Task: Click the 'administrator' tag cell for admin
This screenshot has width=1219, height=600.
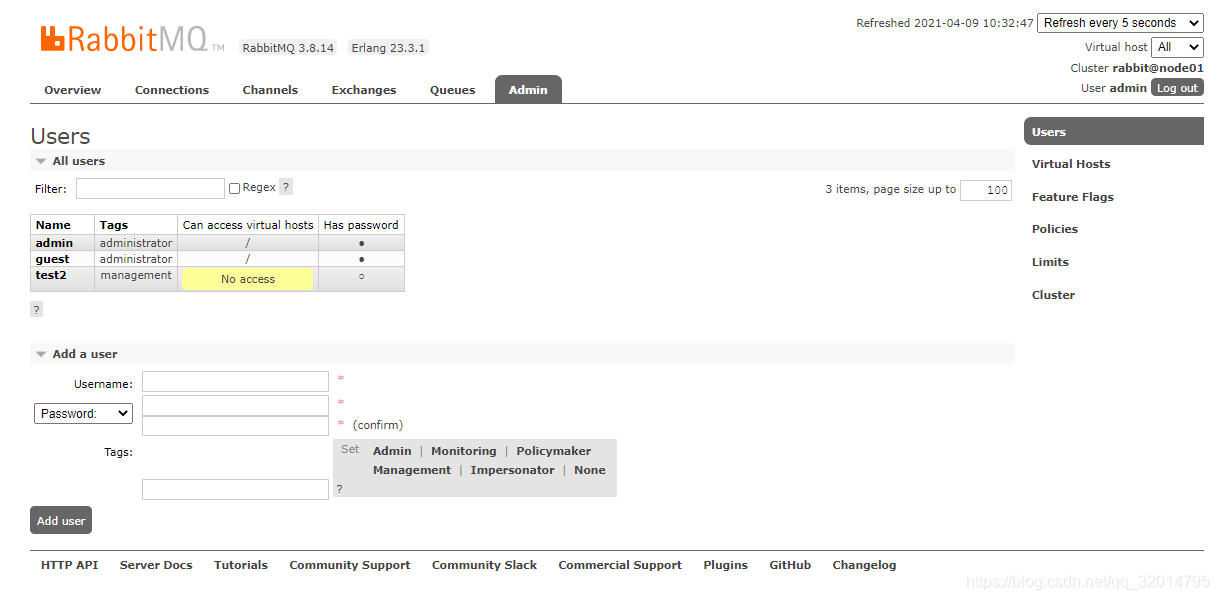Action: [136, 243]
